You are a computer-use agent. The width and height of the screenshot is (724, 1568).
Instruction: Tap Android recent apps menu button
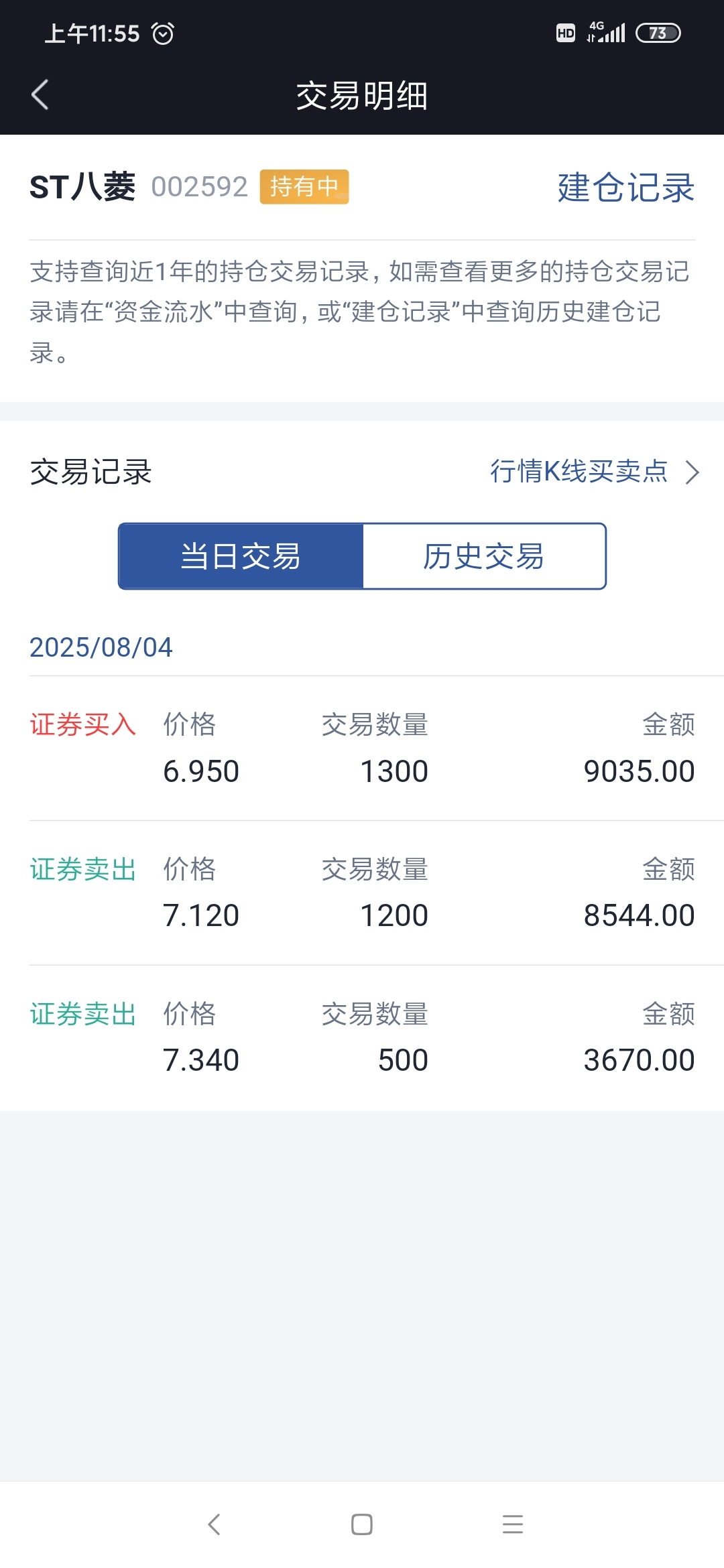click(513, 1524)
